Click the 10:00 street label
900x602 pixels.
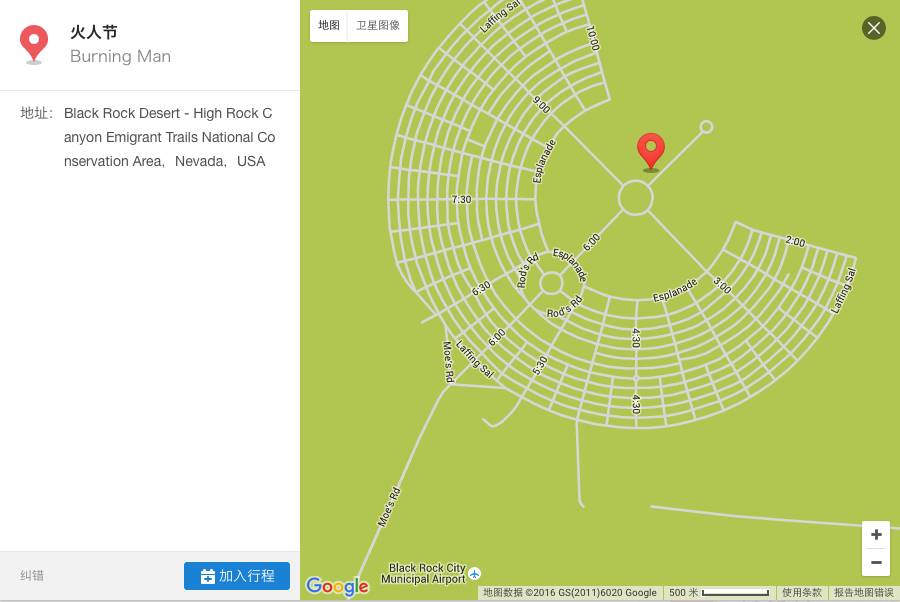point(593,38)
